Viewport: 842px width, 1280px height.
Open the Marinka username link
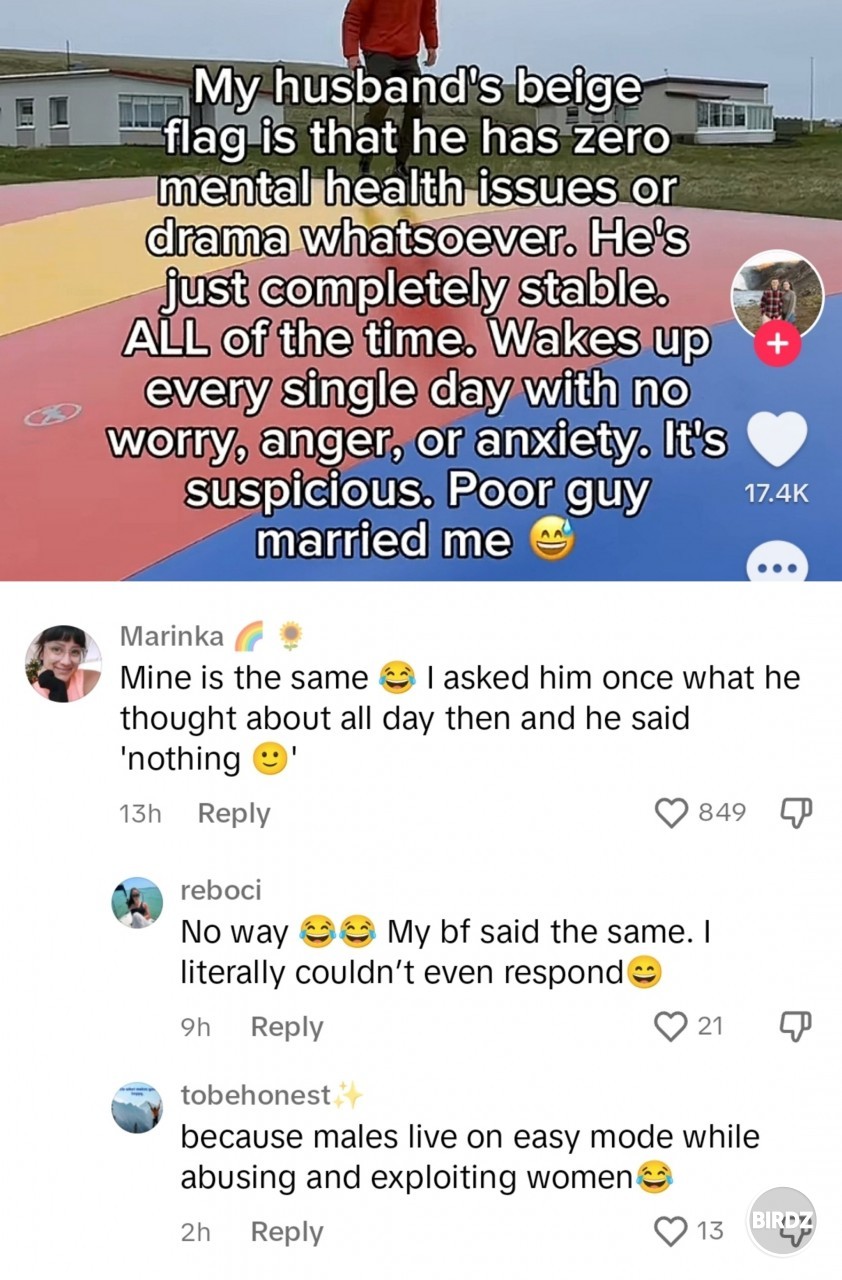click(x=171, y=634)
